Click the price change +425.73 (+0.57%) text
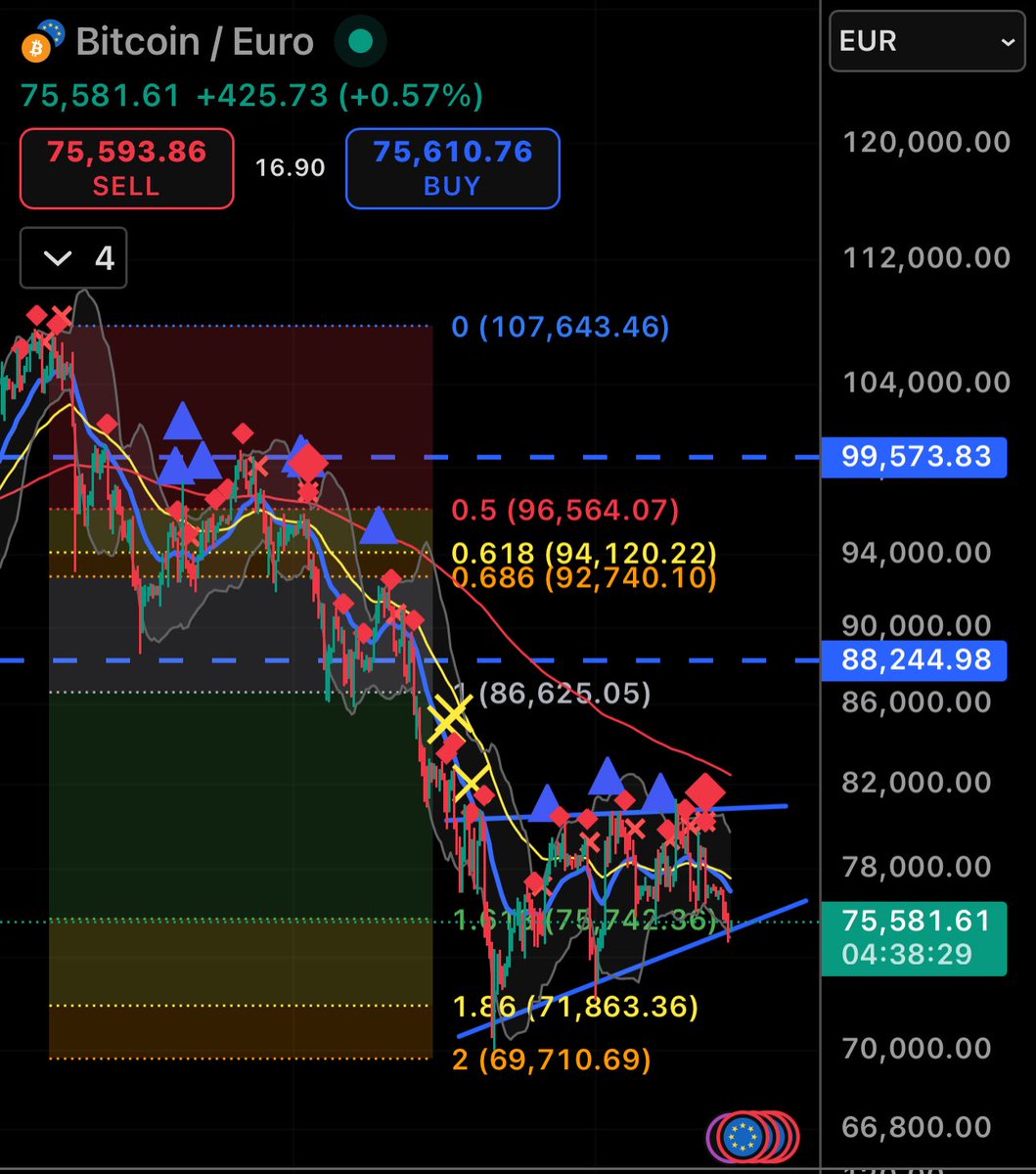1036x1174 pixels. 339,96
